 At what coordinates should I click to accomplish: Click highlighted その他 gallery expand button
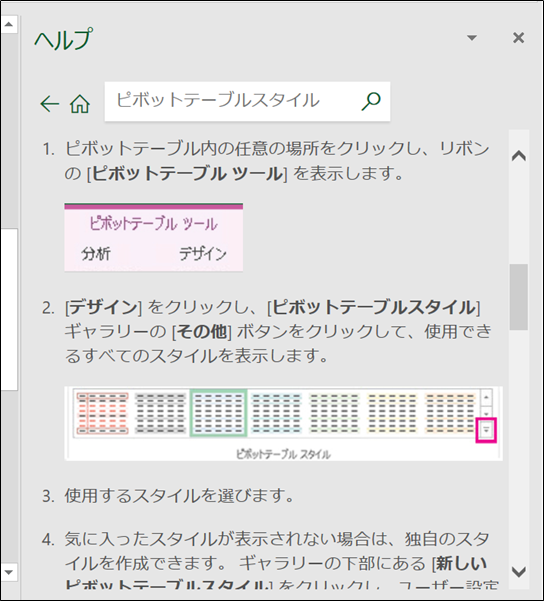486,430
